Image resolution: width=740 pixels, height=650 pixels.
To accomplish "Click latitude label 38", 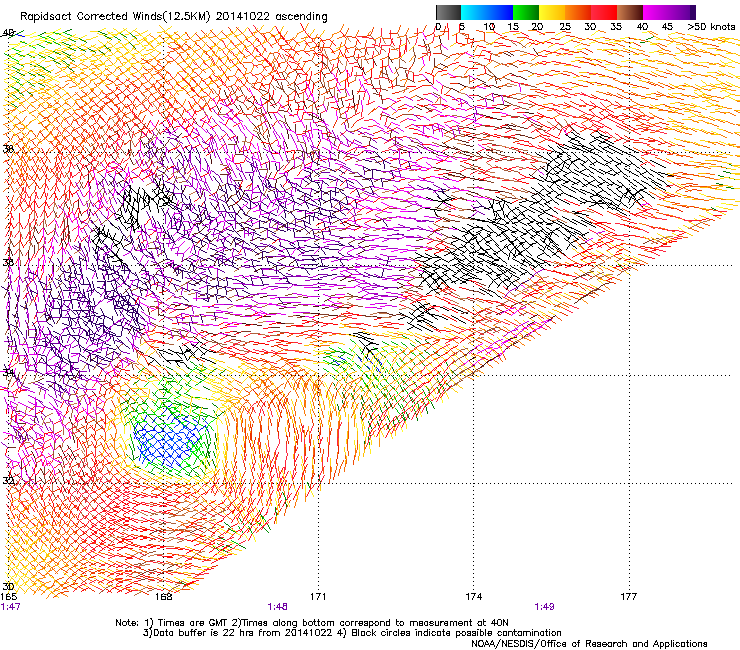I will click(8, 149).
